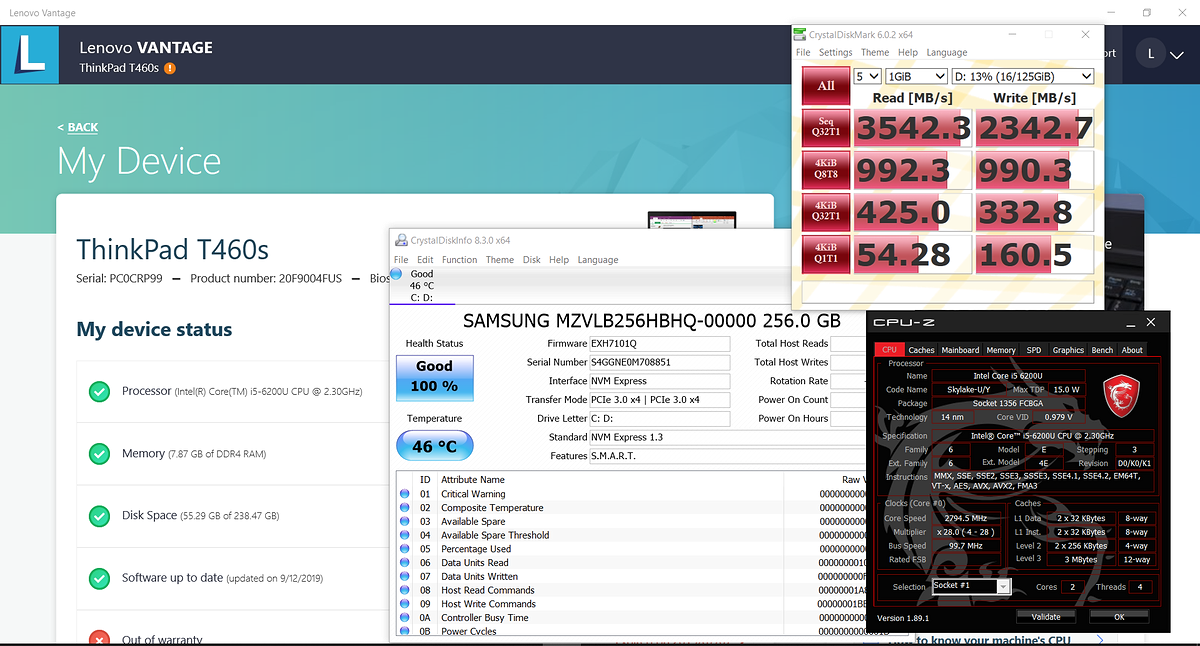Switch to the SPD tab in CPU-Z
The width and height of the screenshot is (1200, 646).
coord(1034,350)
